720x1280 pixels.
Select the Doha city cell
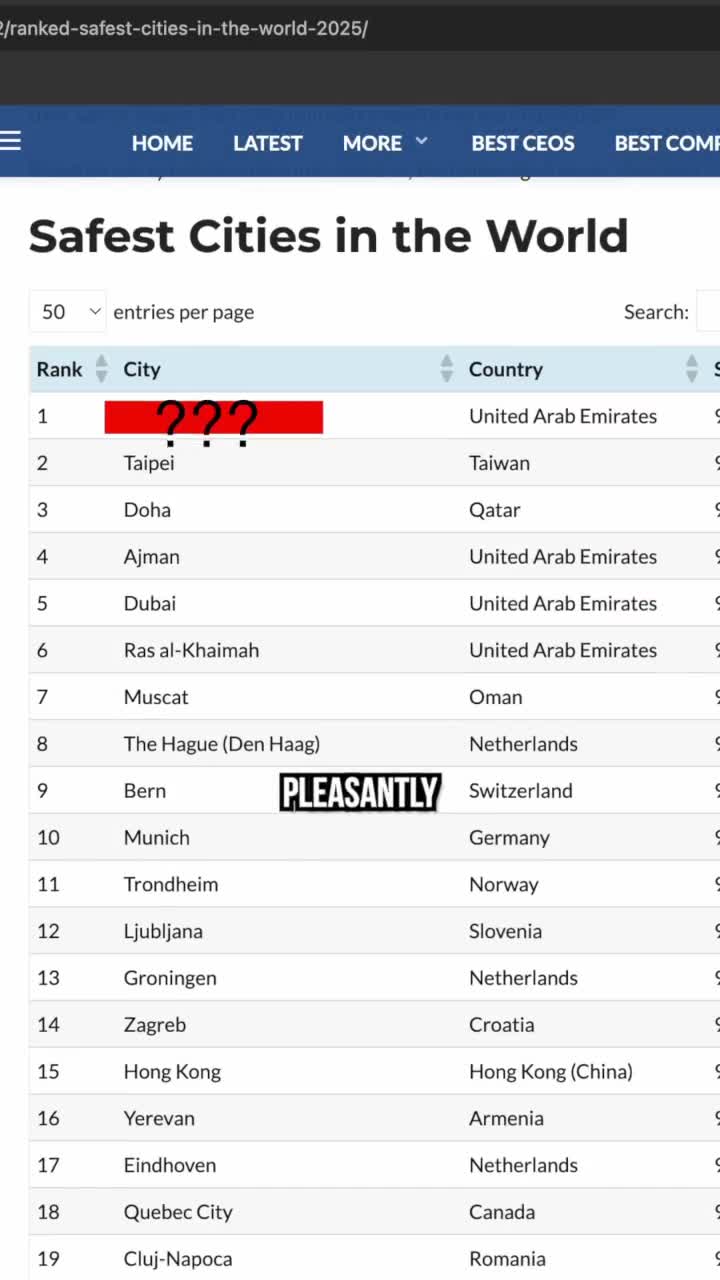click(x=147, y=510)
